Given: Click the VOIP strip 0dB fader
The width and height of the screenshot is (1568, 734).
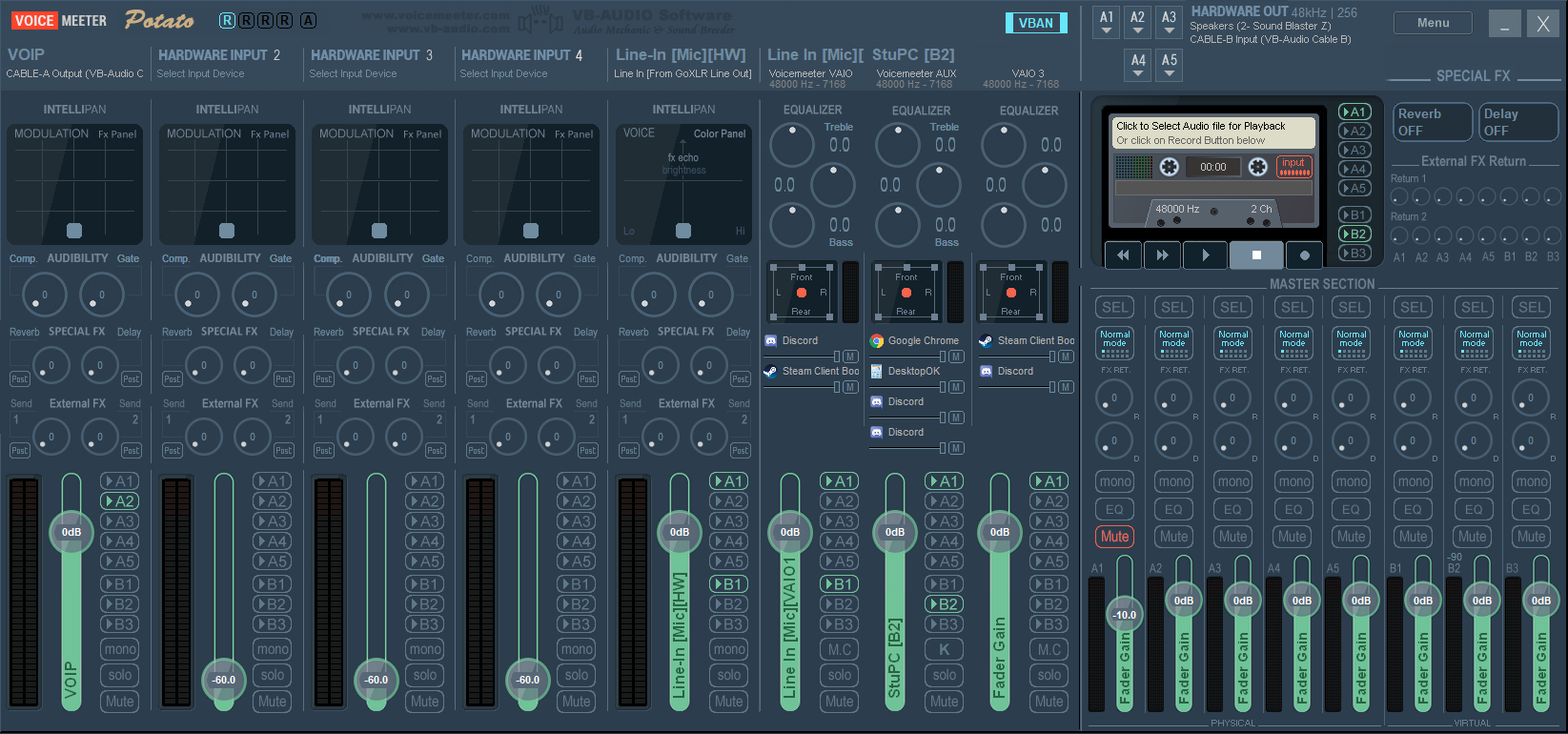Looking at the screenshot, I should coord(71,532).
